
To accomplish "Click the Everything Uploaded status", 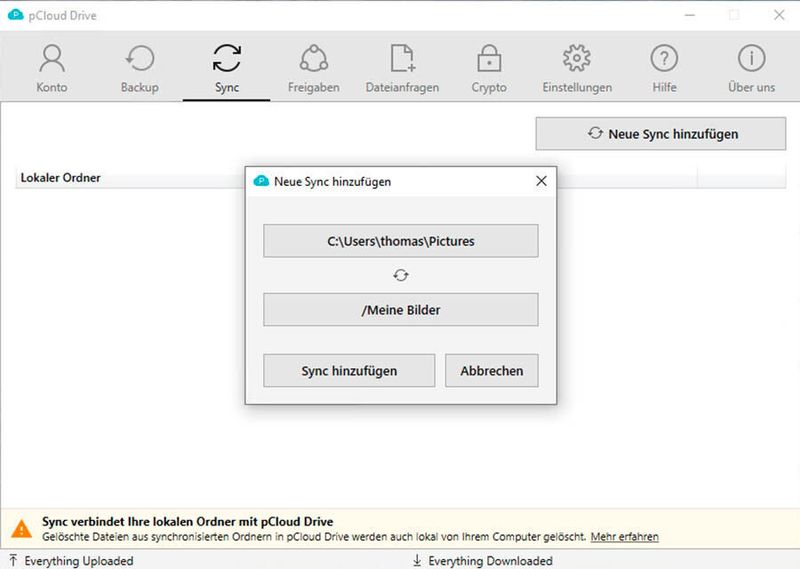I will pos(71,561).
